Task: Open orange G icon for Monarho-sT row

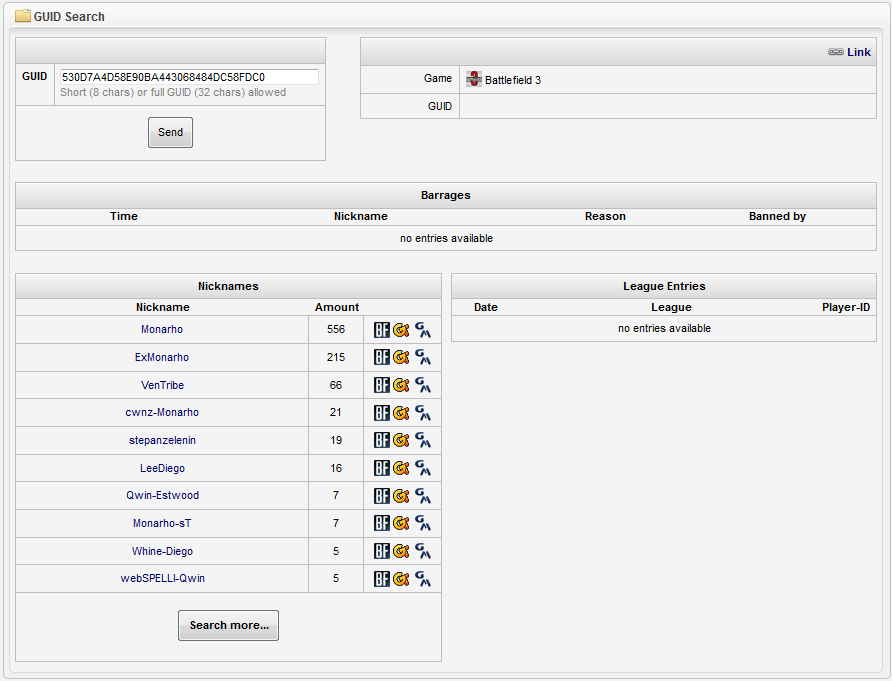Action: coord(401,523)
